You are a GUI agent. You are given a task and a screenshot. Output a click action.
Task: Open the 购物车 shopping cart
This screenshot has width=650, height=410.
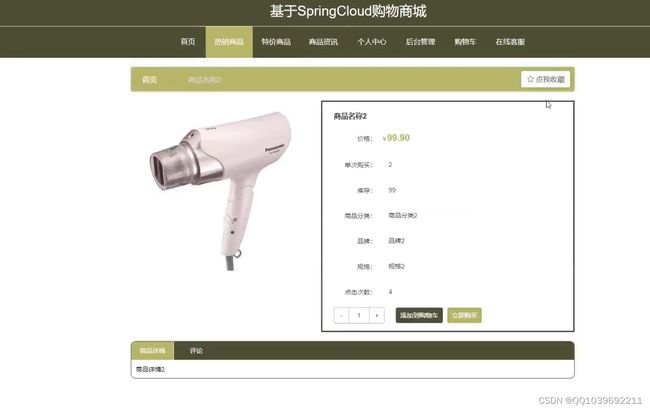point(465,42)
